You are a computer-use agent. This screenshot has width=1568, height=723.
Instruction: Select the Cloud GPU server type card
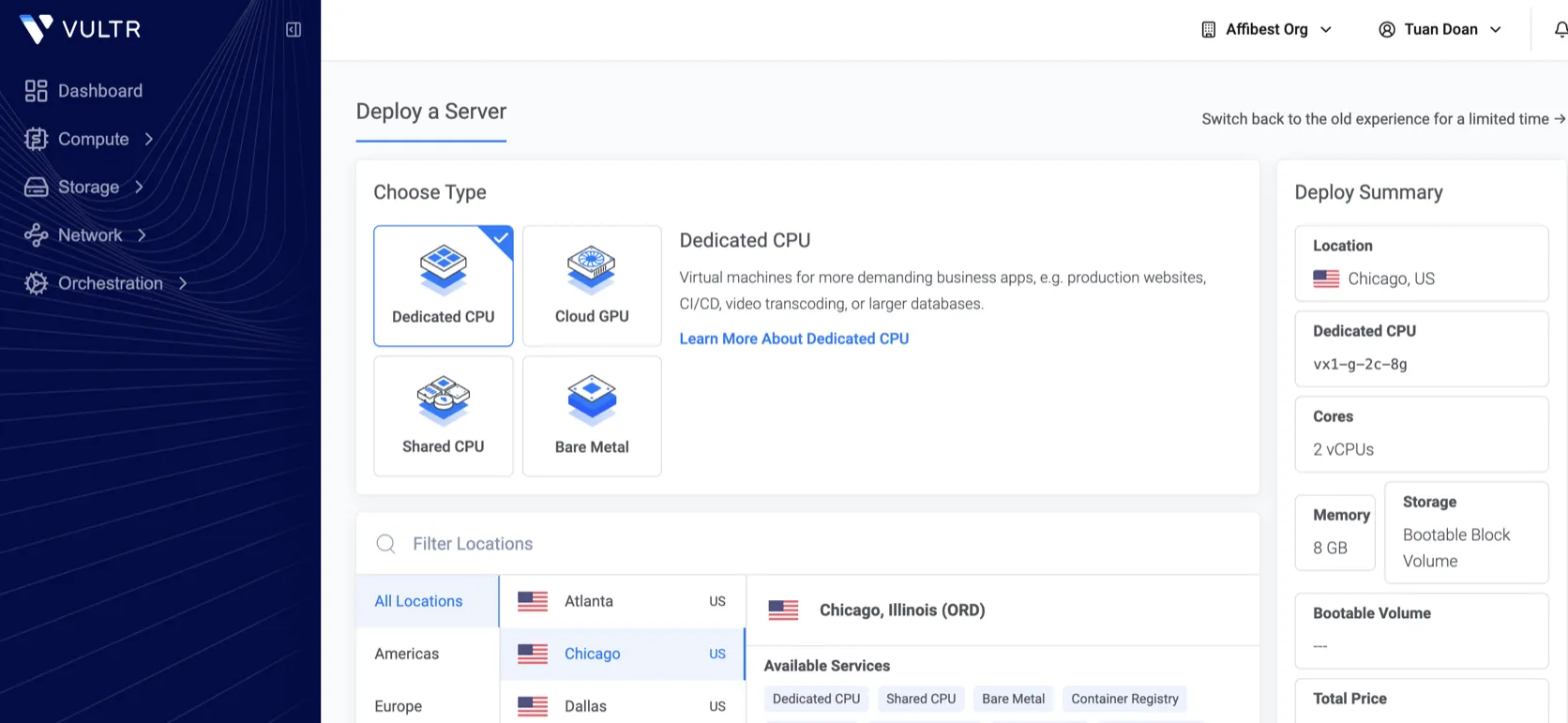[x=592, y=286]
